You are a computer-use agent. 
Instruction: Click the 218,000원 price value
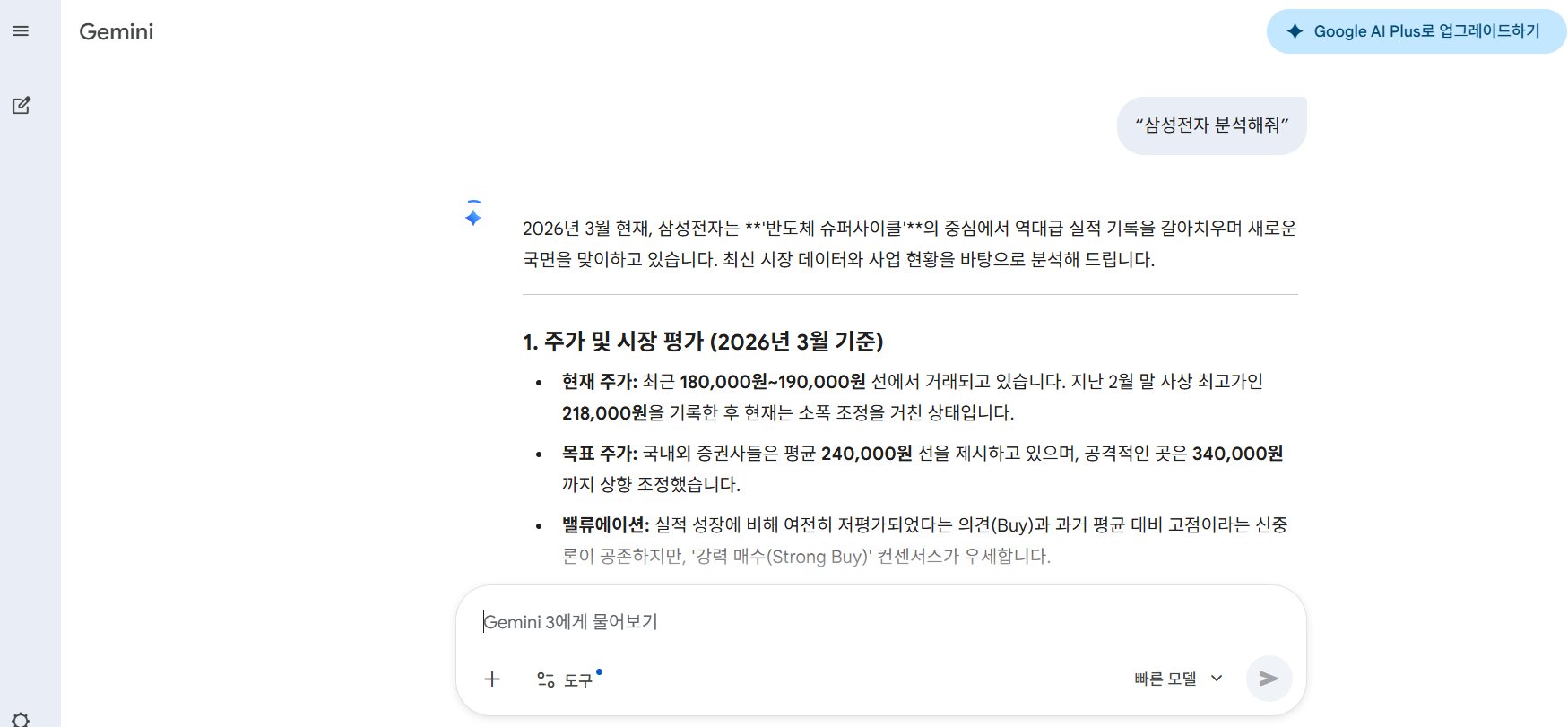(605, 413)
